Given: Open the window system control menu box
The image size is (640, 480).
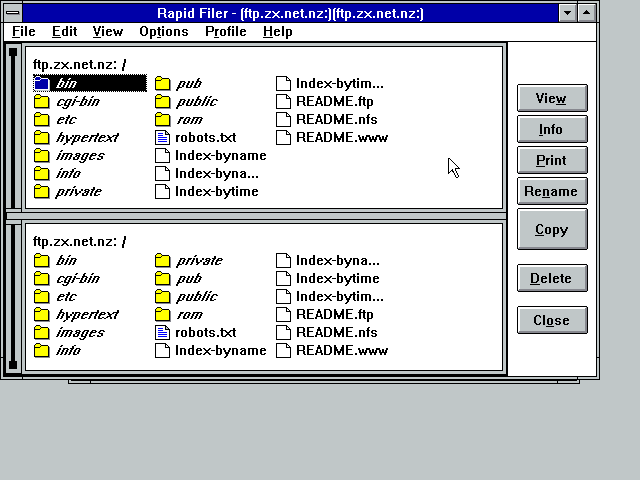Looking at the screenshot, I should pos(13,12).
